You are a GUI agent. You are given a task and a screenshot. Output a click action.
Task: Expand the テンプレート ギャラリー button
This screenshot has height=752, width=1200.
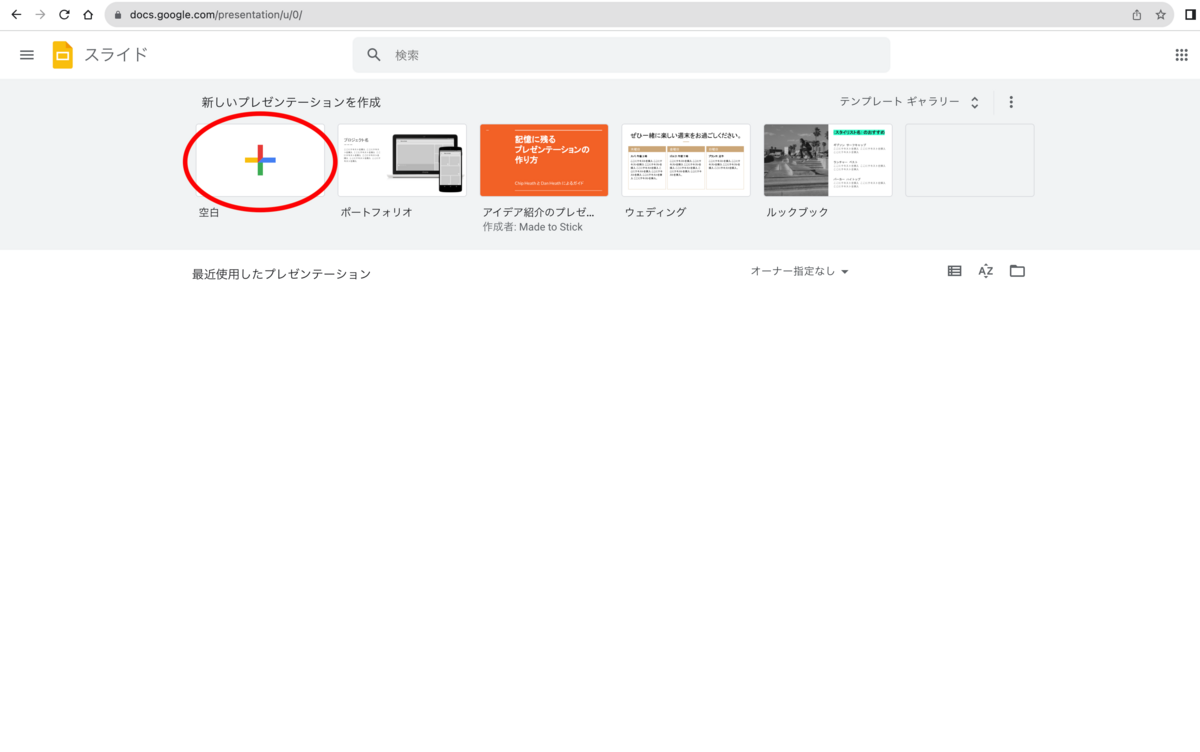coord(909,102)
